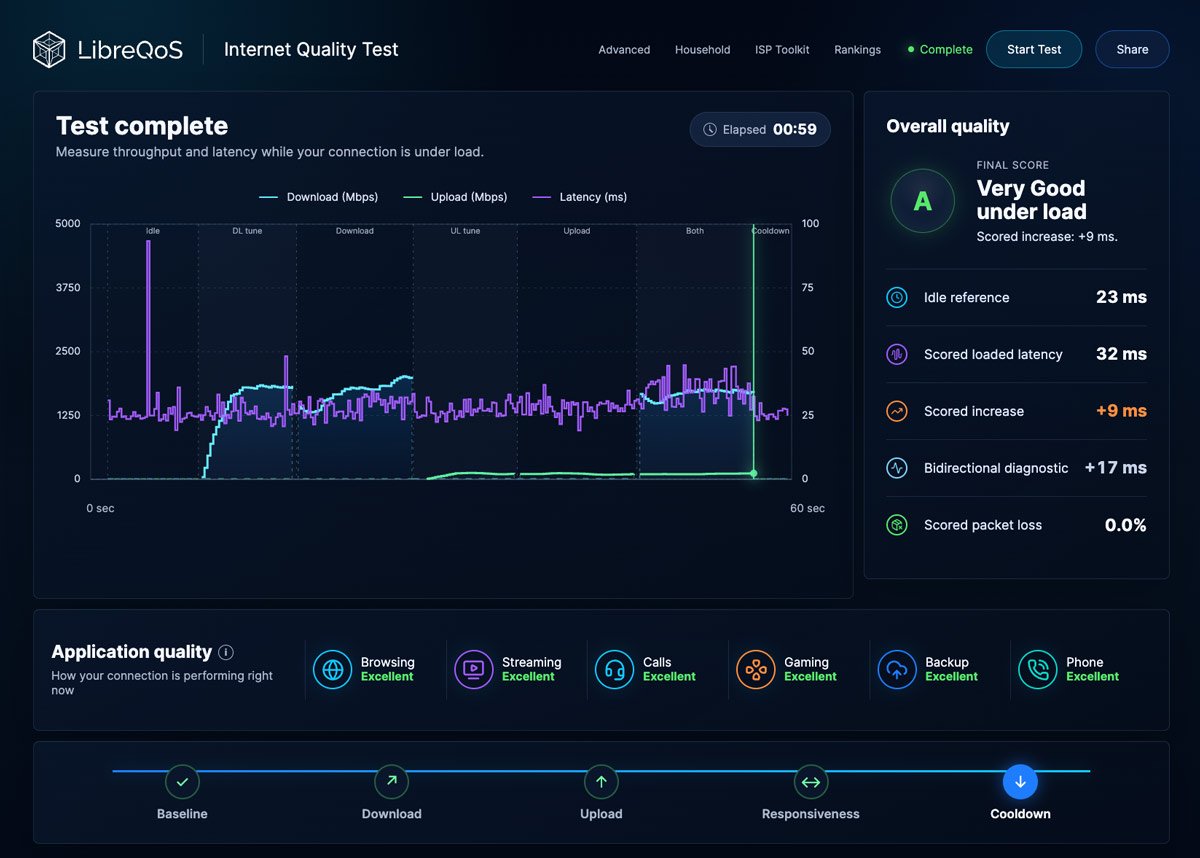The height and width of the screenshot is (858, 1200).
Task: Click the Phone handset icon
Action: point(1038,670)
